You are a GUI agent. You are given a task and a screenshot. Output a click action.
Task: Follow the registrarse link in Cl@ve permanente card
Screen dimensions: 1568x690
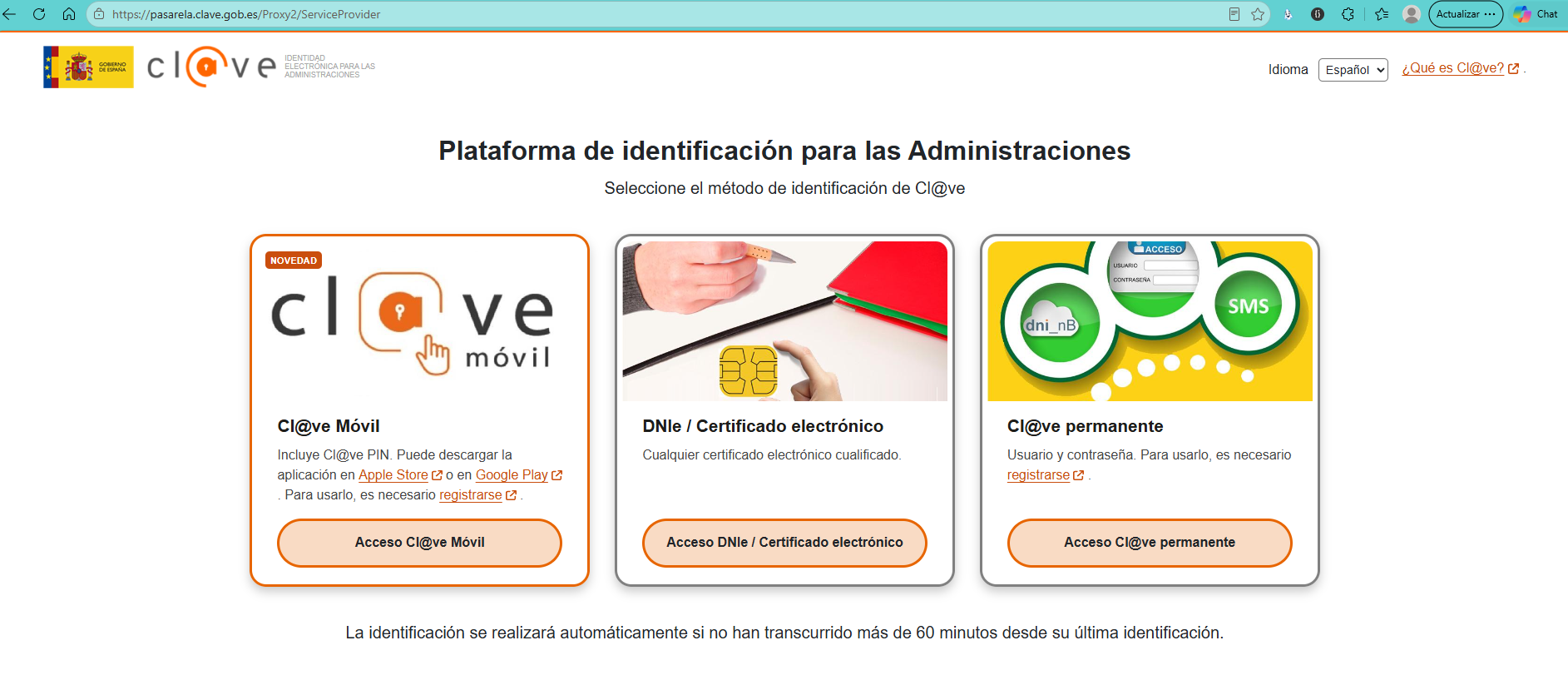1038,475
